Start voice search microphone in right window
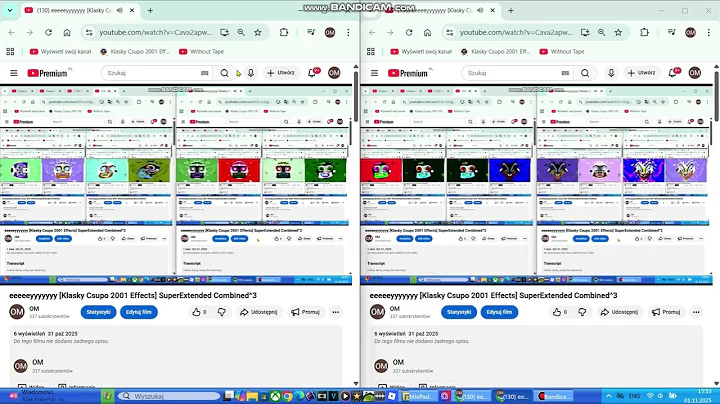 611,73
